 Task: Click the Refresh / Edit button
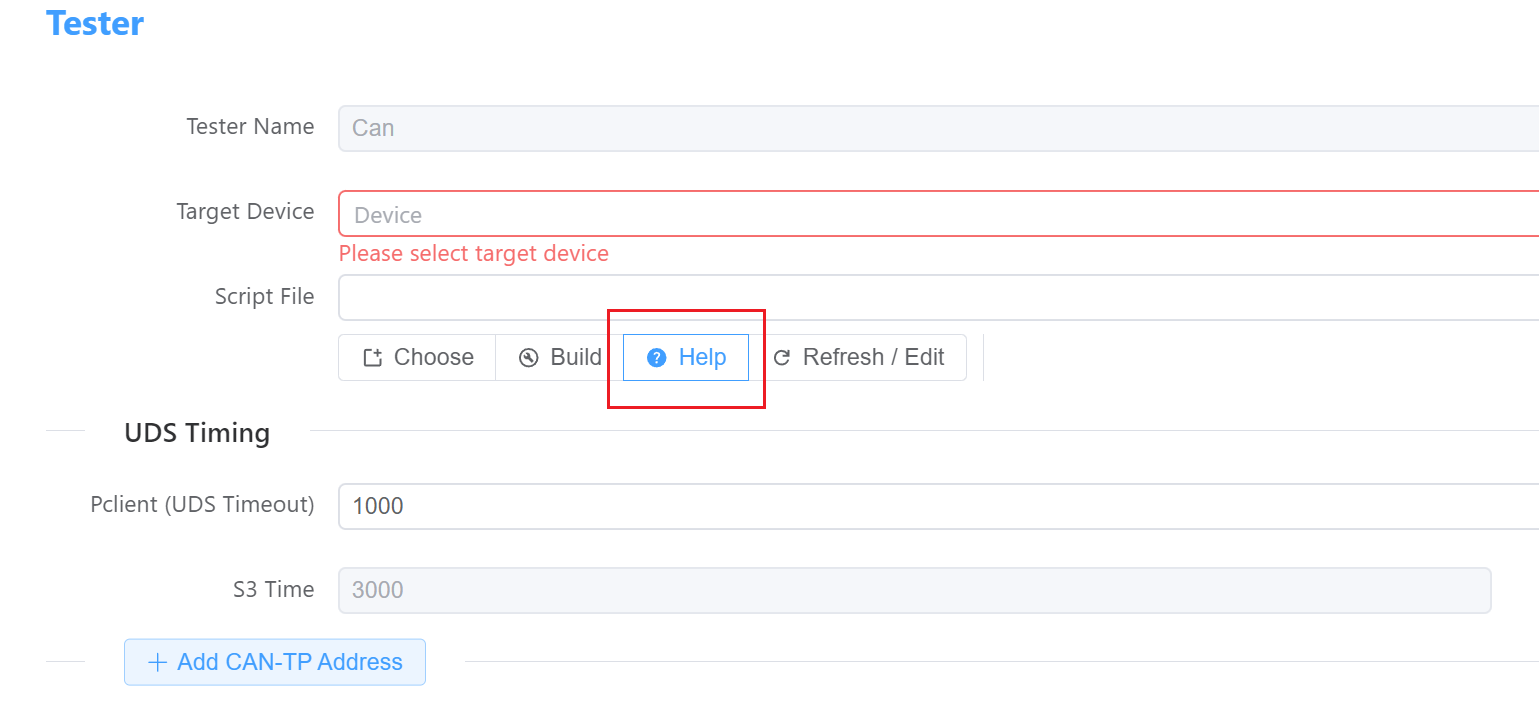[858, 358]
